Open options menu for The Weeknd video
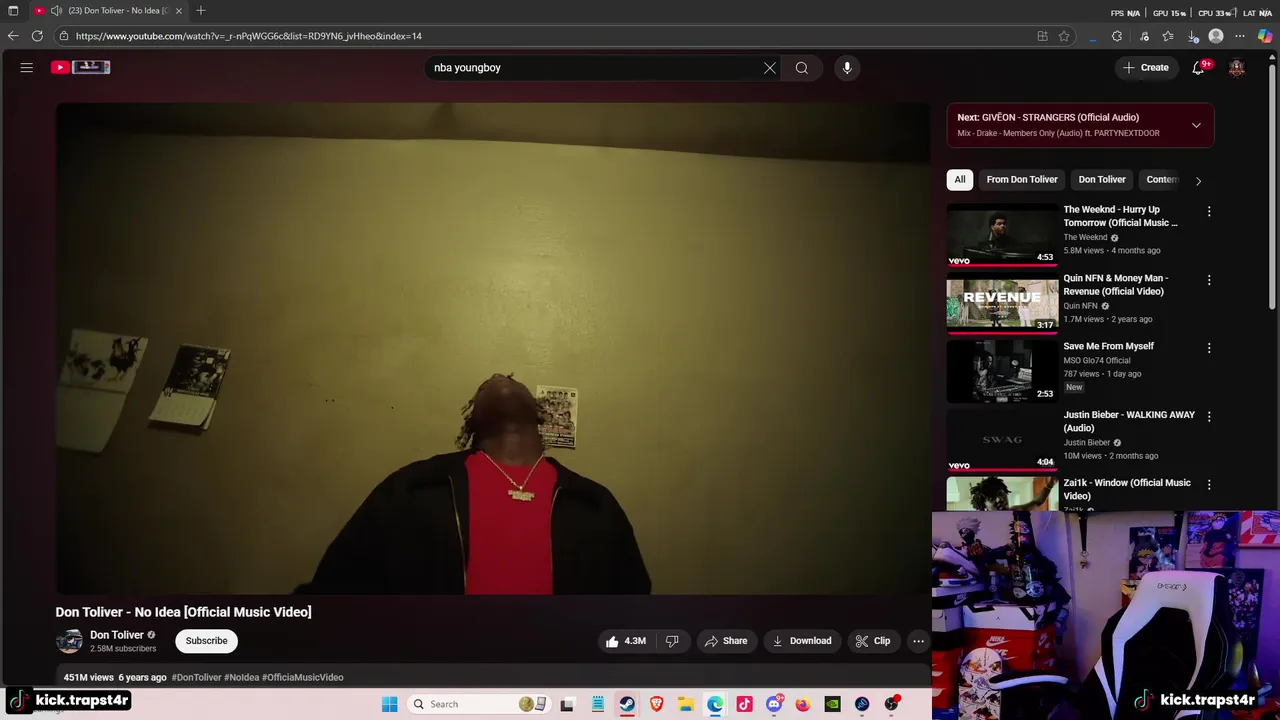1280x720 pixels. tap(1209, 212)
